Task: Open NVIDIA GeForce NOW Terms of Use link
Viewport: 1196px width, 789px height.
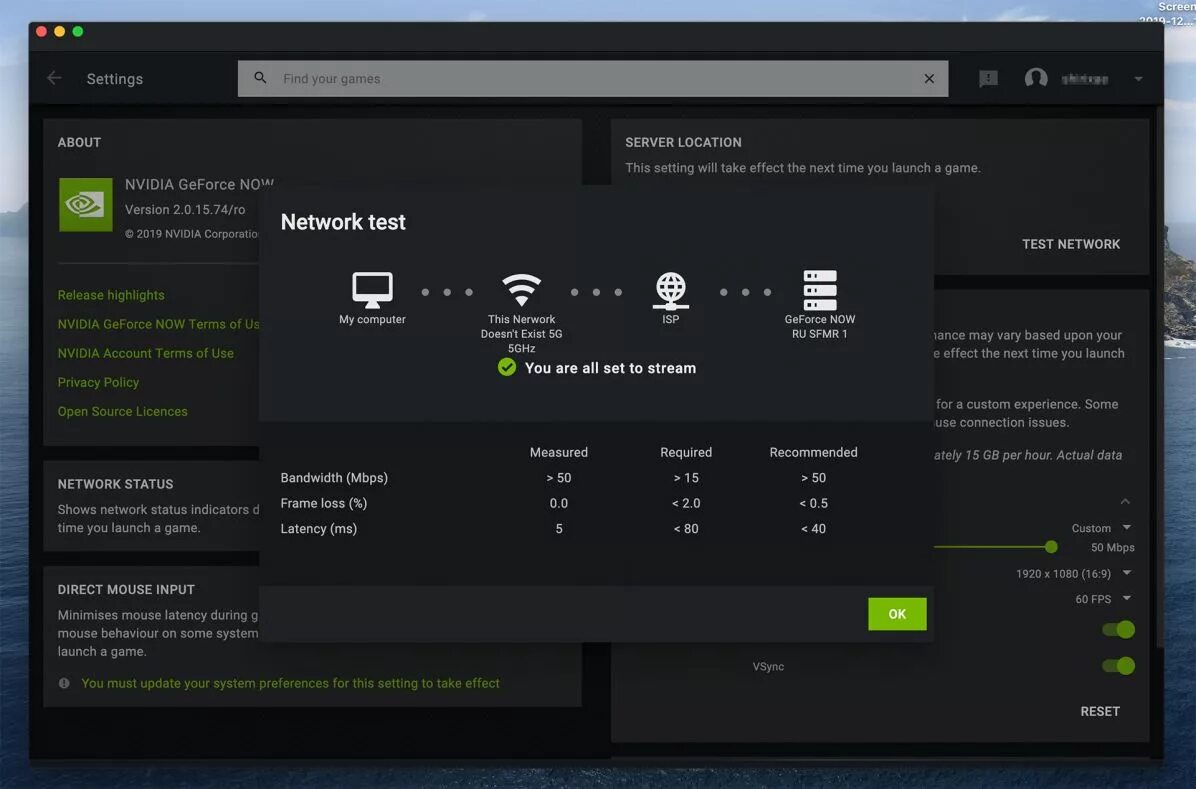Action: coord(159,324)
